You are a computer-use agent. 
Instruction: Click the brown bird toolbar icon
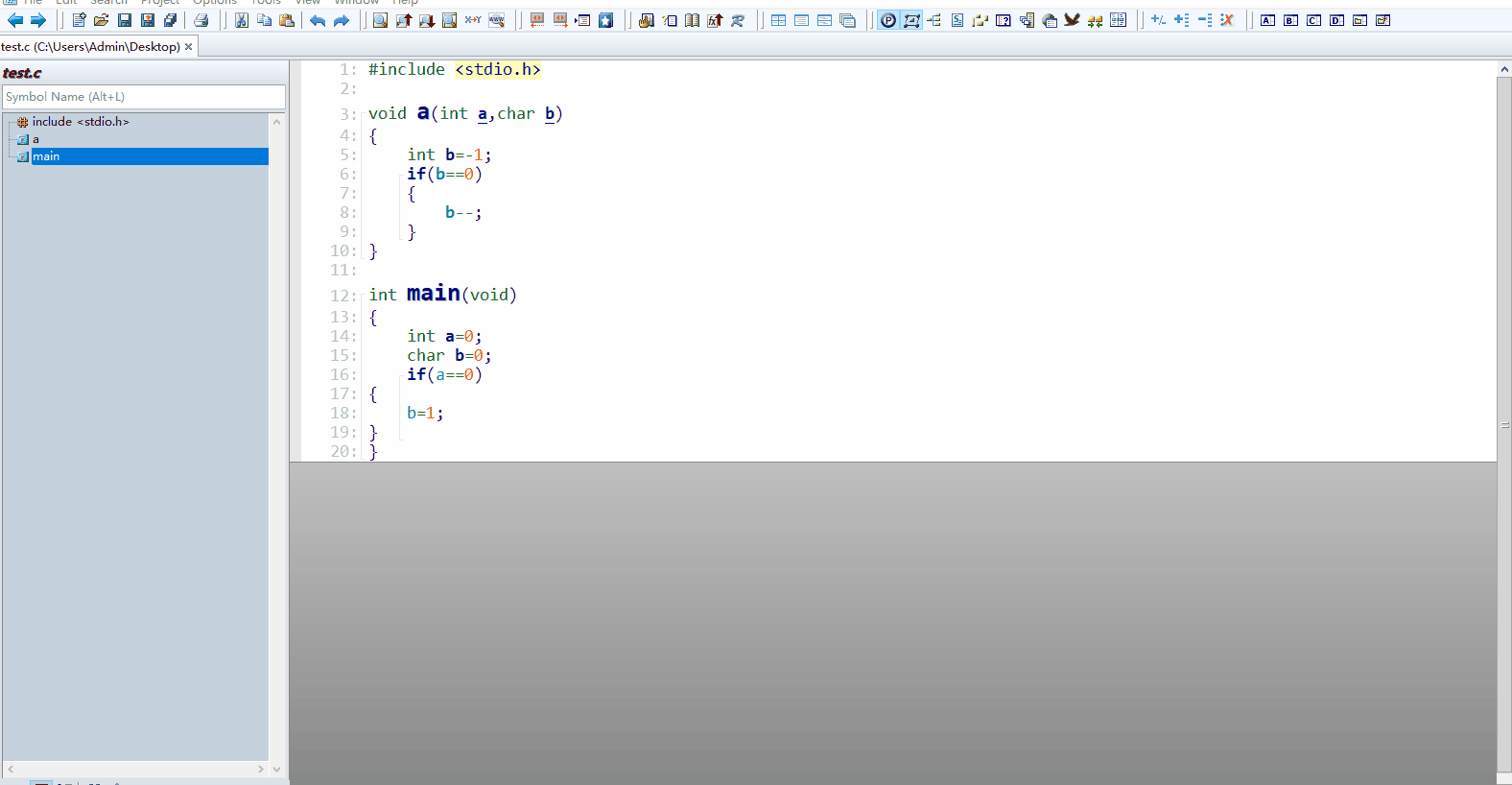1072,20
